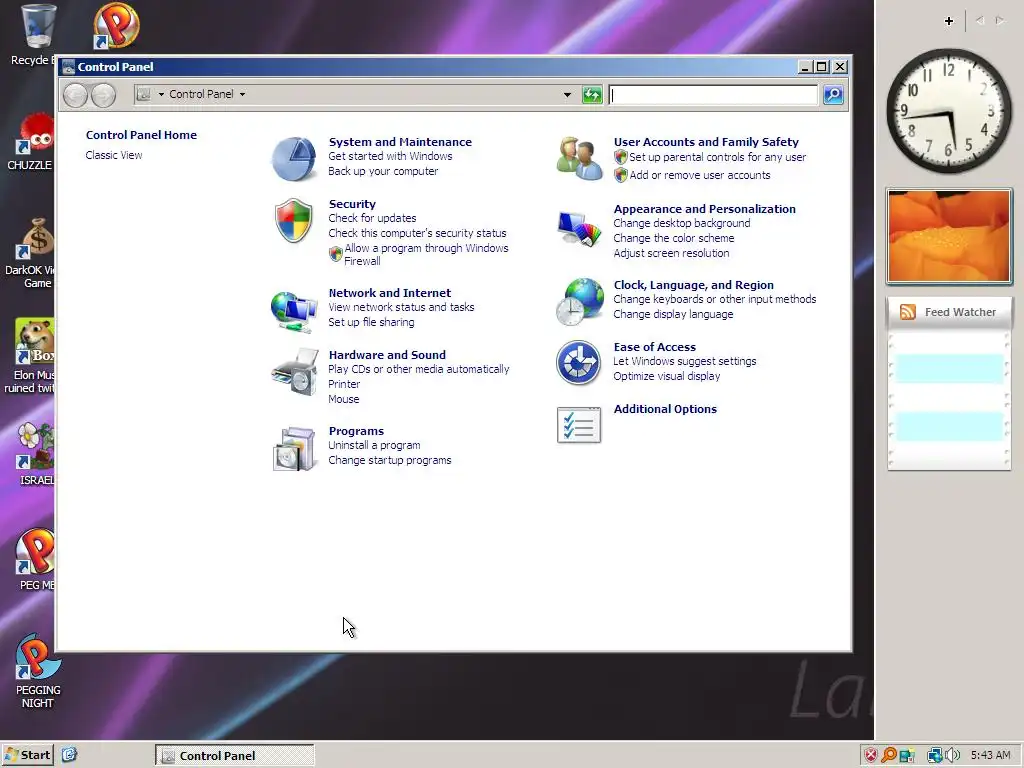This screenshot has width=1024, height=768.
Task: Click the Printer link
Action: pyautogui.click(x=344, y=385)
